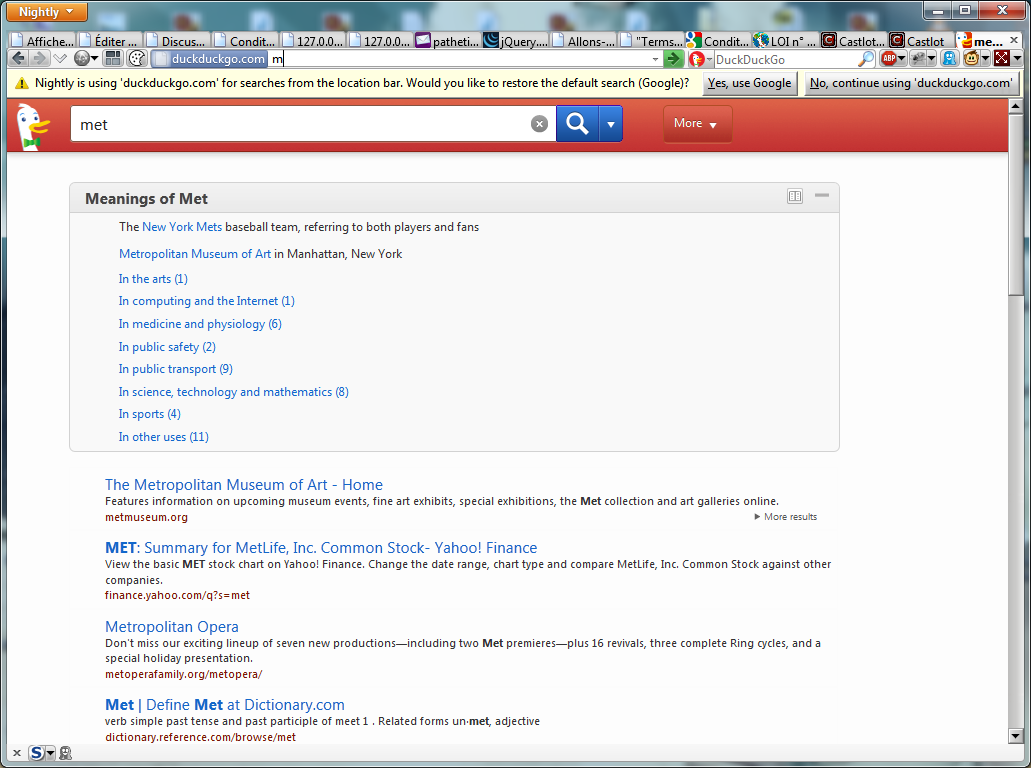Open the Metropolitan Opera result
The image size is (1031, 768).
click(172, 627)
